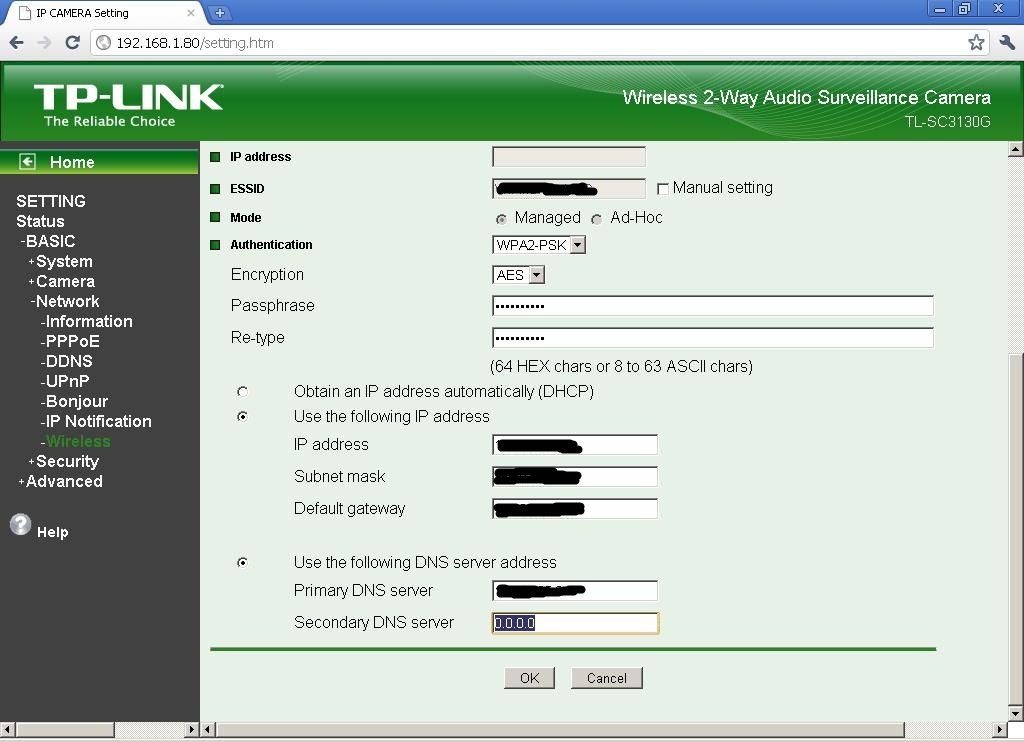Click the SETTING heading in sidebar
The height and width of the screenshot is (742, 1024).
click(51, 201)
